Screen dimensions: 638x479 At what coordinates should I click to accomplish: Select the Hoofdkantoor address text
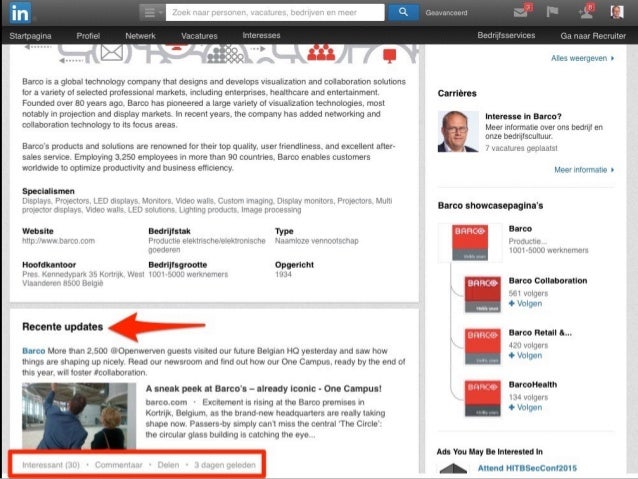(x=83, y=279)
